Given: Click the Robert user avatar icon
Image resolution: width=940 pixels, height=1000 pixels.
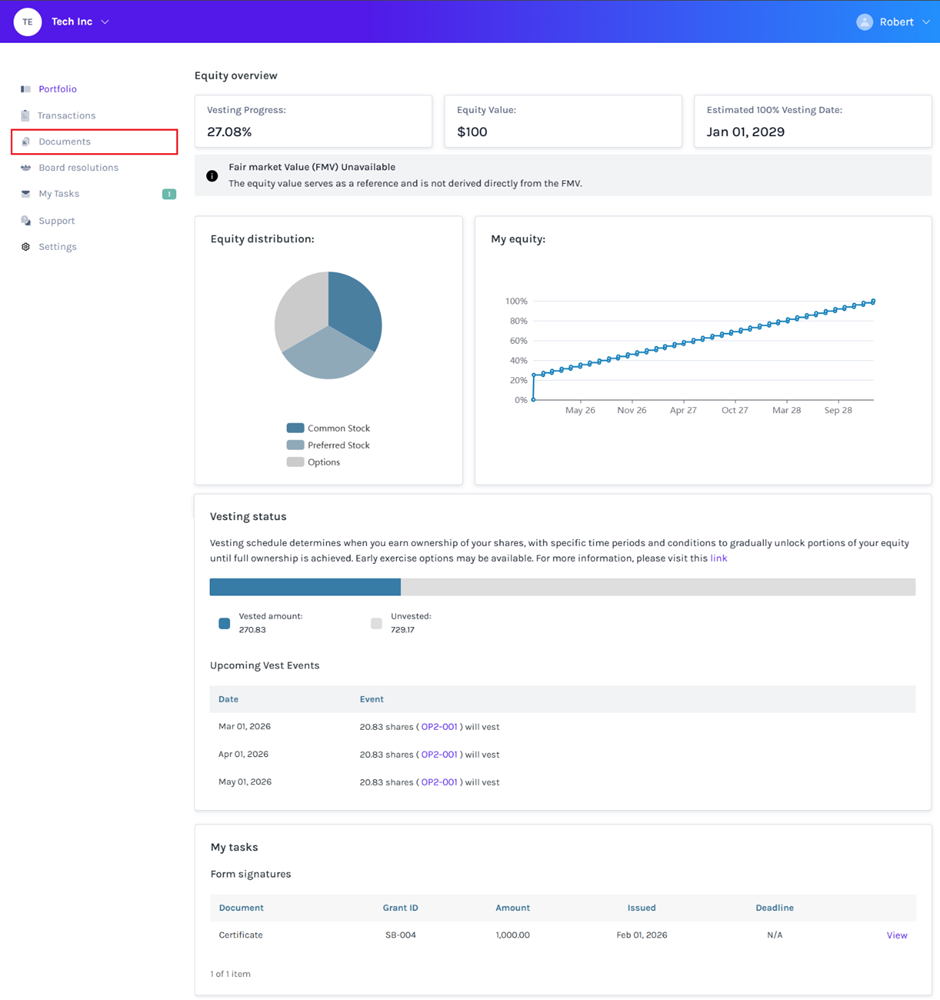Looking at the screenshot, I should [x=864, y=22].
